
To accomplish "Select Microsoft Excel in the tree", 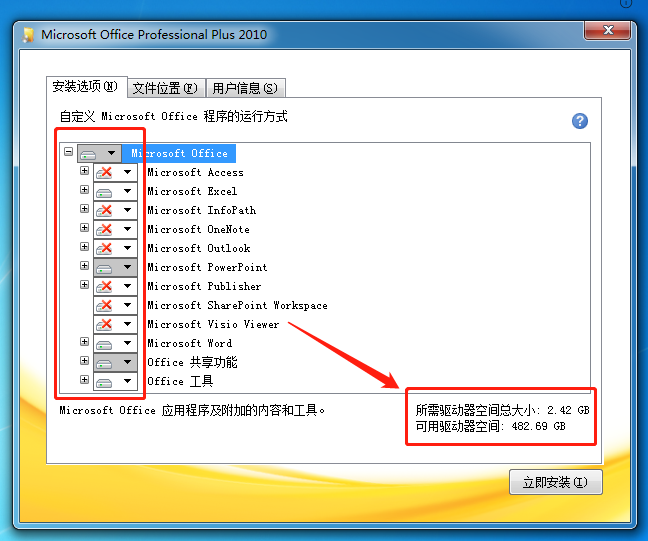I will [192, 191].
